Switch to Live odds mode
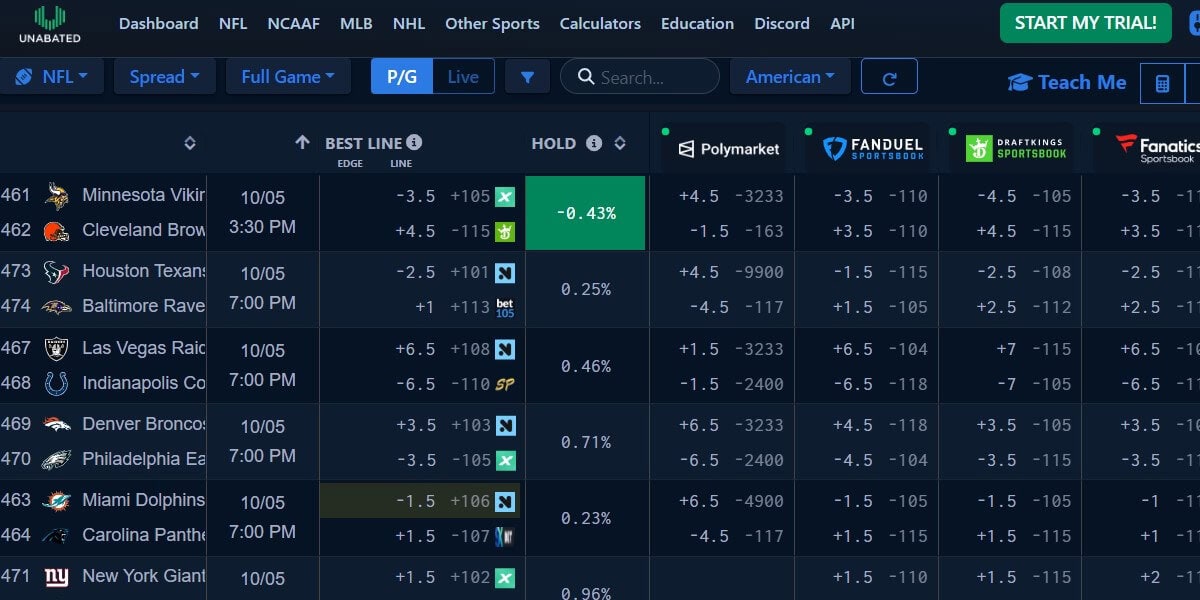Image resolution: width=1200 pixels, height=600 pixels. 463,77
